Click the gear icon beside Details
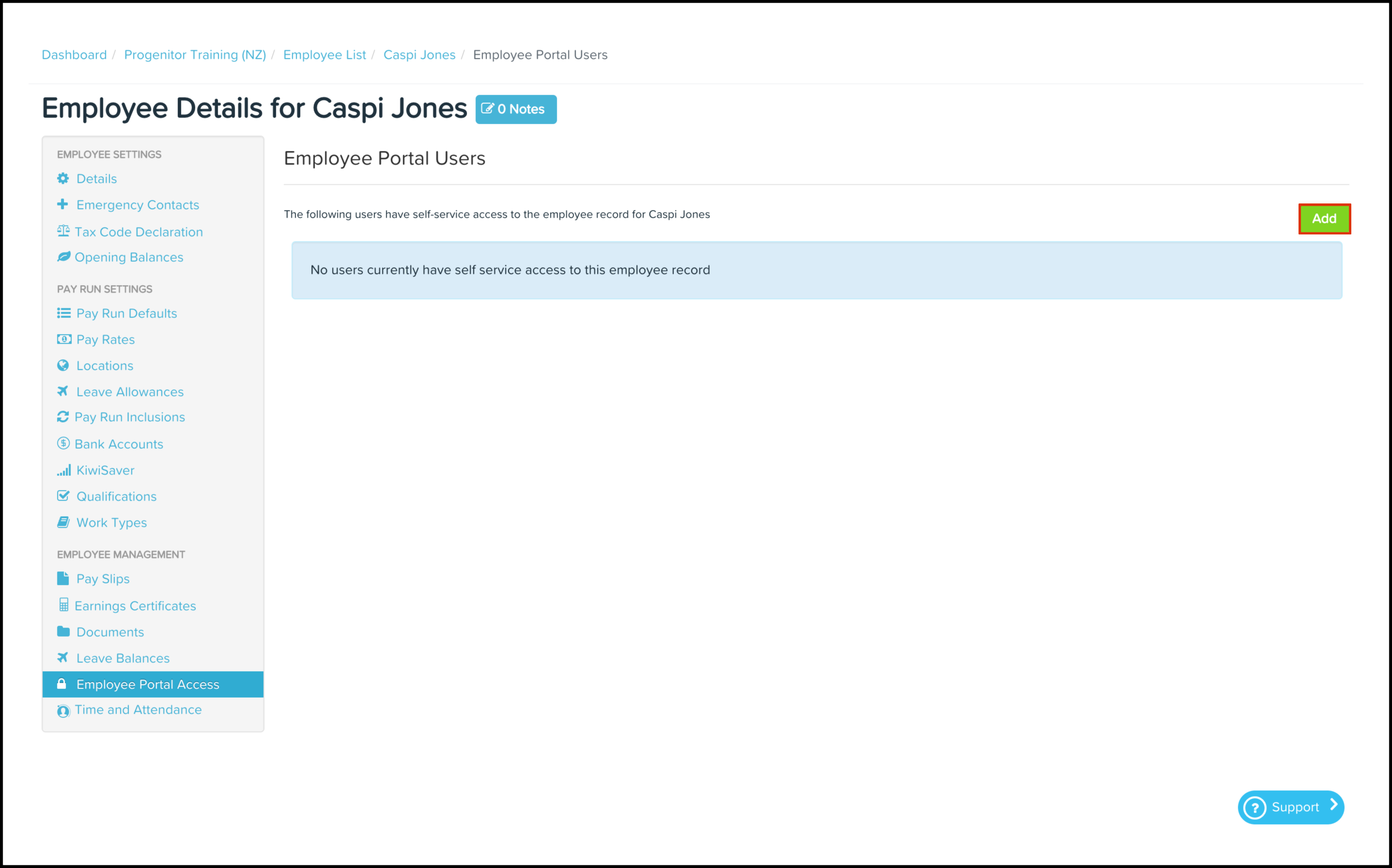Image resolution: width=1392 pixels, height=868 pixels. [63, 179]
